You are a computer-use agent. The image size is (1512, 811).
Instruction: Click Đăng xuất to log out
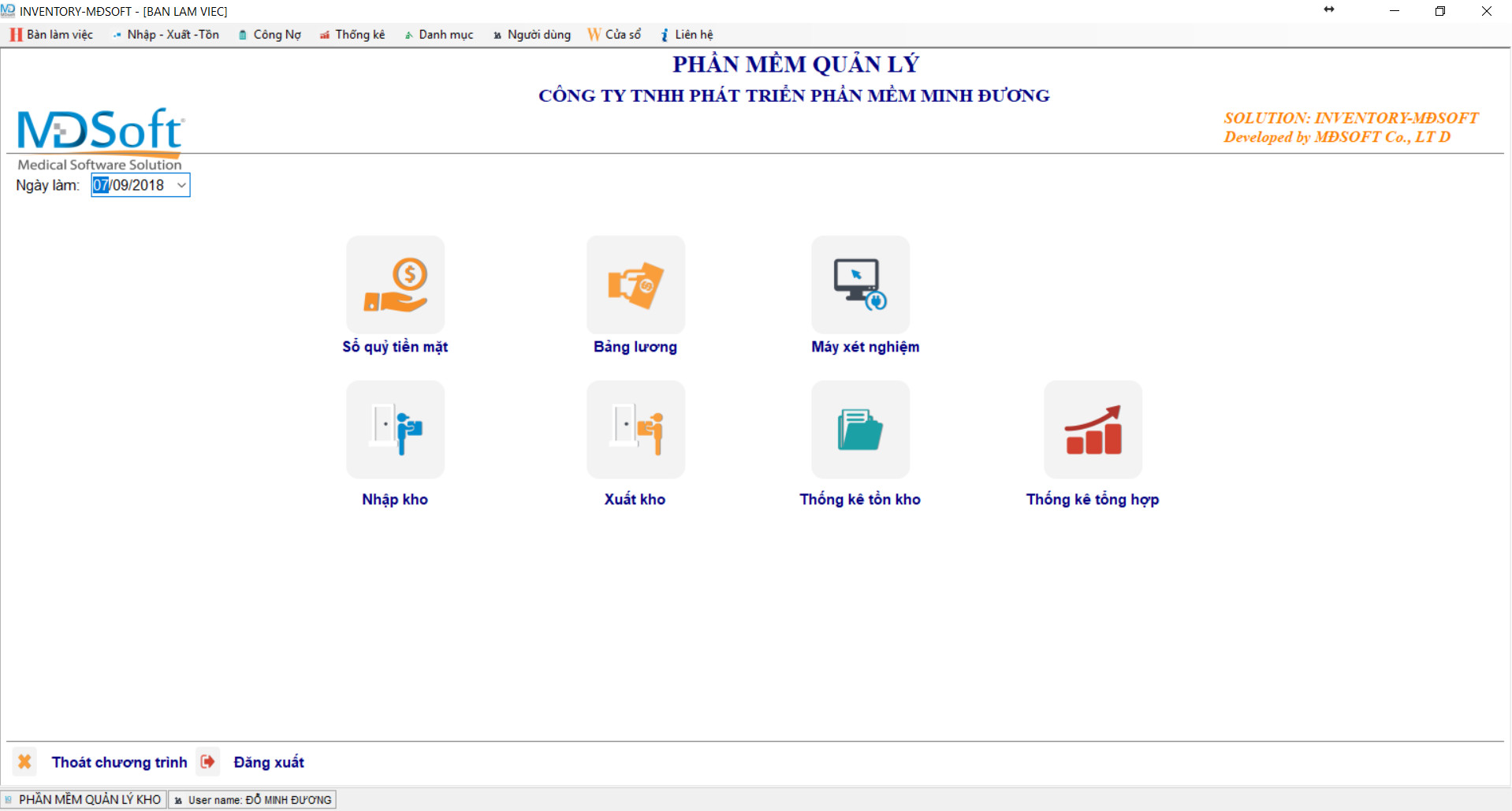(269, 762)
